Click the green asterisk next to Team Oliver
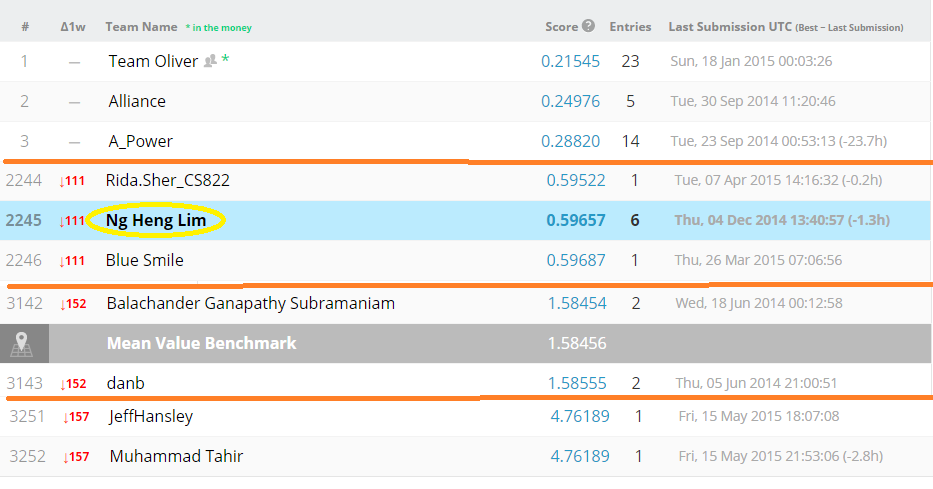Screen dimensions: 933x489 [225, 59]
